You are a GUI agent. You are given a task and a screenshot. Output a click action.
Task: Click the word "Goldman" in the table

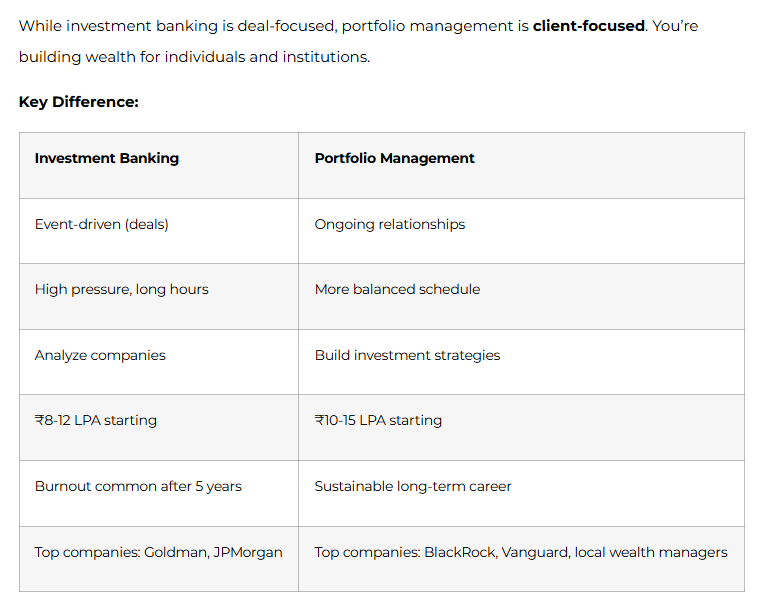tap(173, 552)
